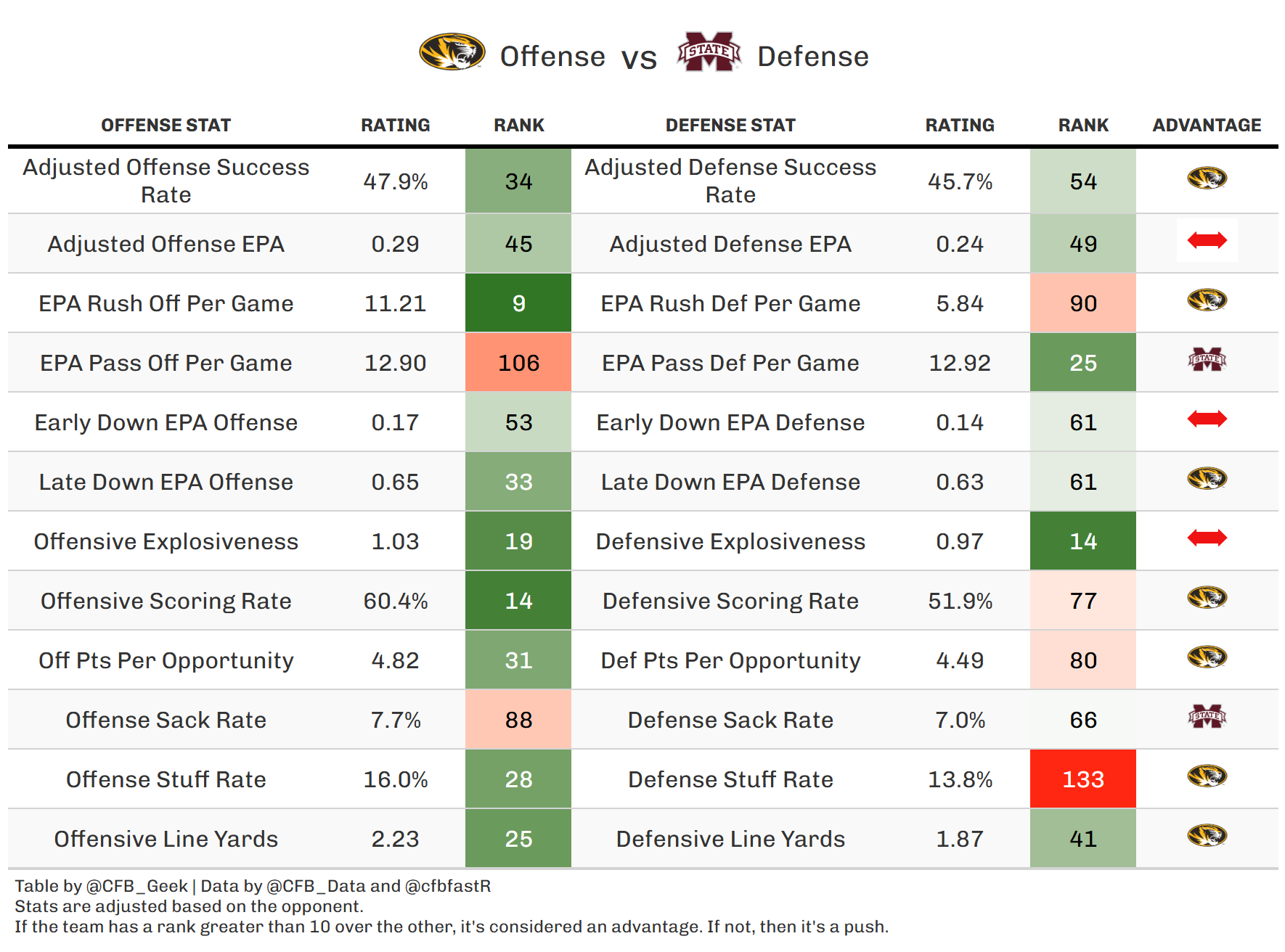Click the 12.92 EPA Pass Def rating
Image resolution: width=1285 pixels, height=952 pixels.
tap(960, 363)
